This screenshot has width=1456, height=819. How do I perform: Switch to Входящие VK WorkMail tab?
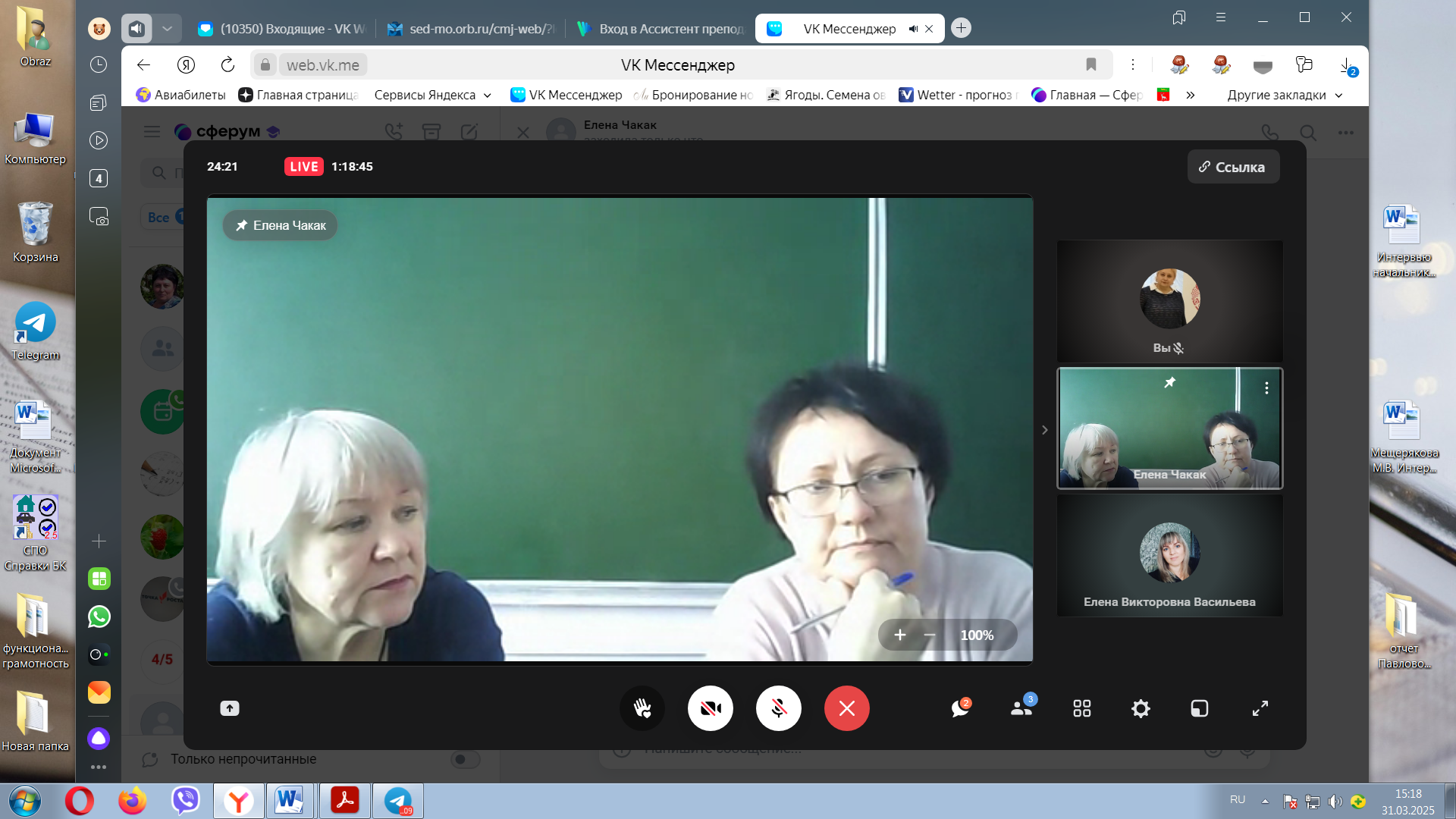(x=282, y=29)
